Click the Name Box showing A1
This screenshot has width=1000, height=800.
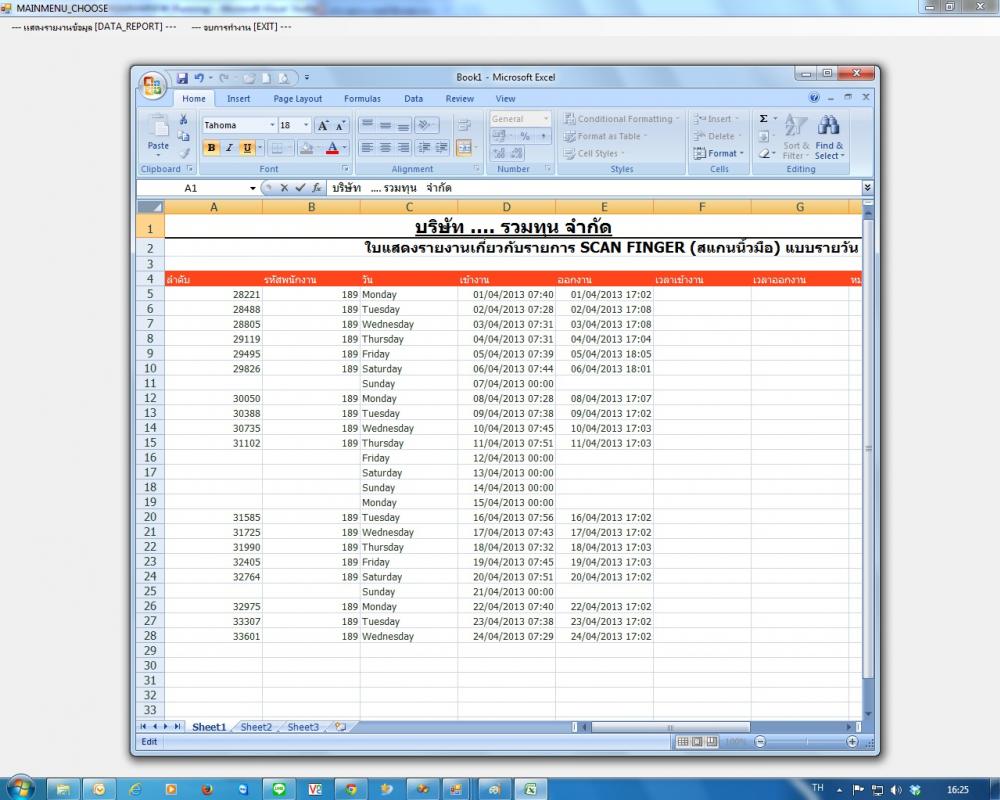coord(191,188)
